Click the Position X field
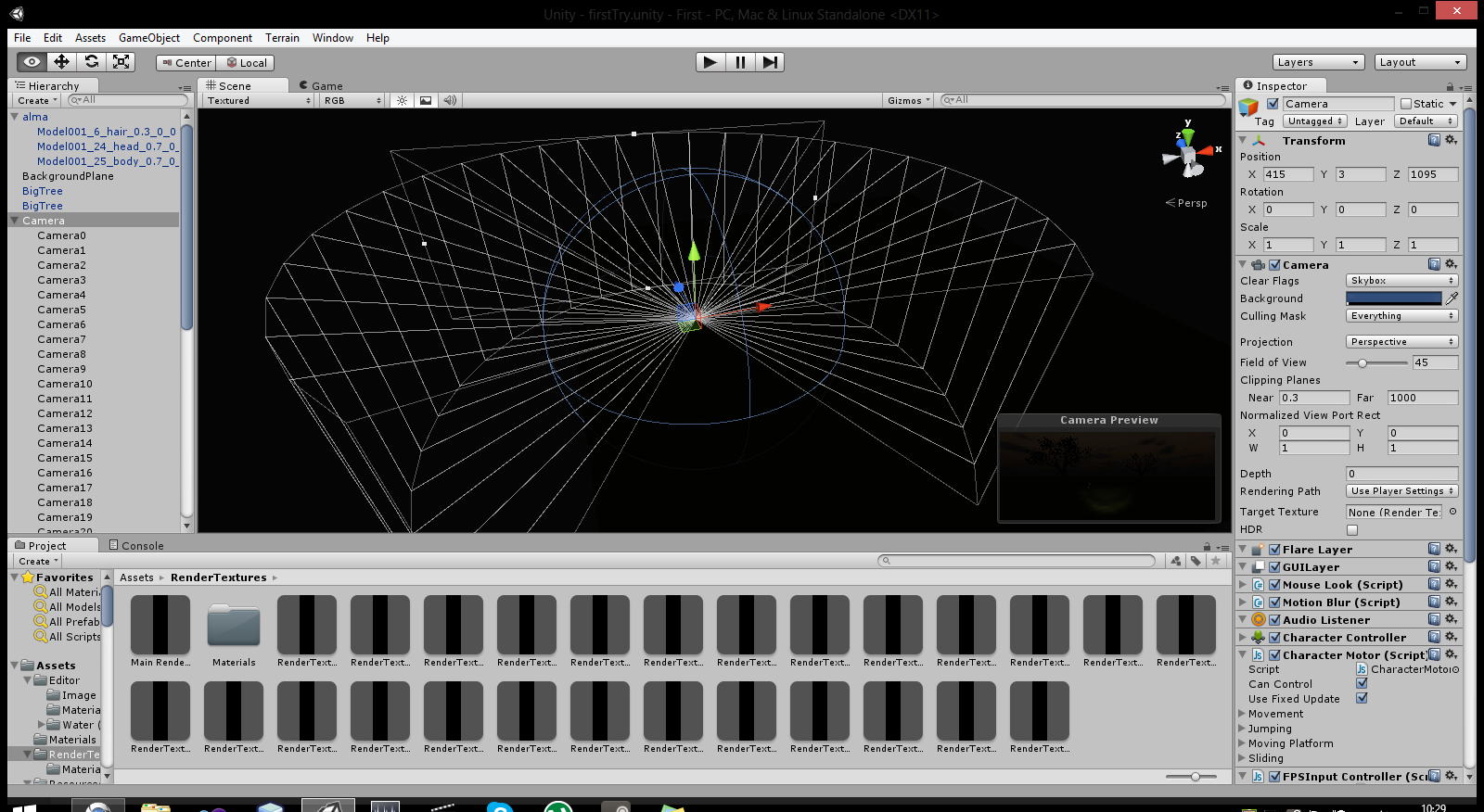Screen dimensions: 1484x812 point(1288,174)
